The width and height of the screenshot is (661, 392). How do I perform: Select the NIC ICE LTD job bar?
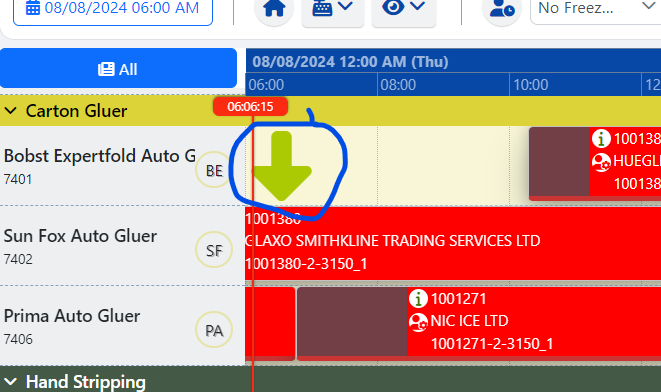pos(479,323)
